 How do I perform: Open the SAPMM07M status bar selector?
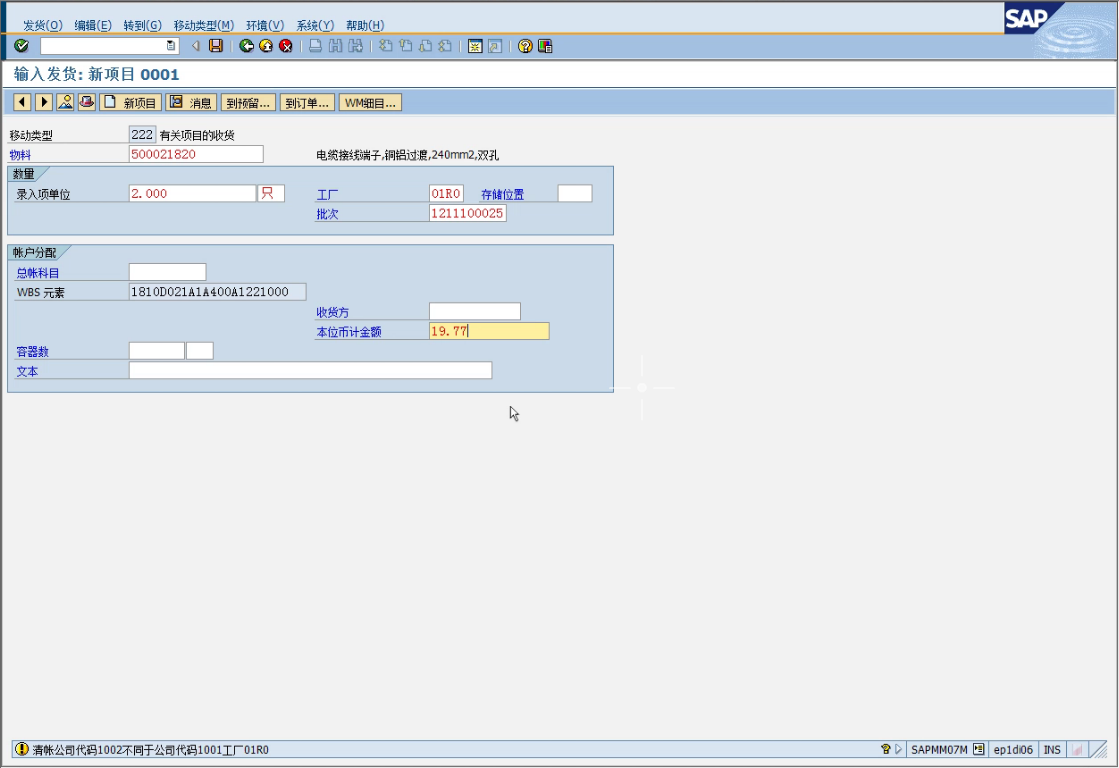click(x=978, y=749)
